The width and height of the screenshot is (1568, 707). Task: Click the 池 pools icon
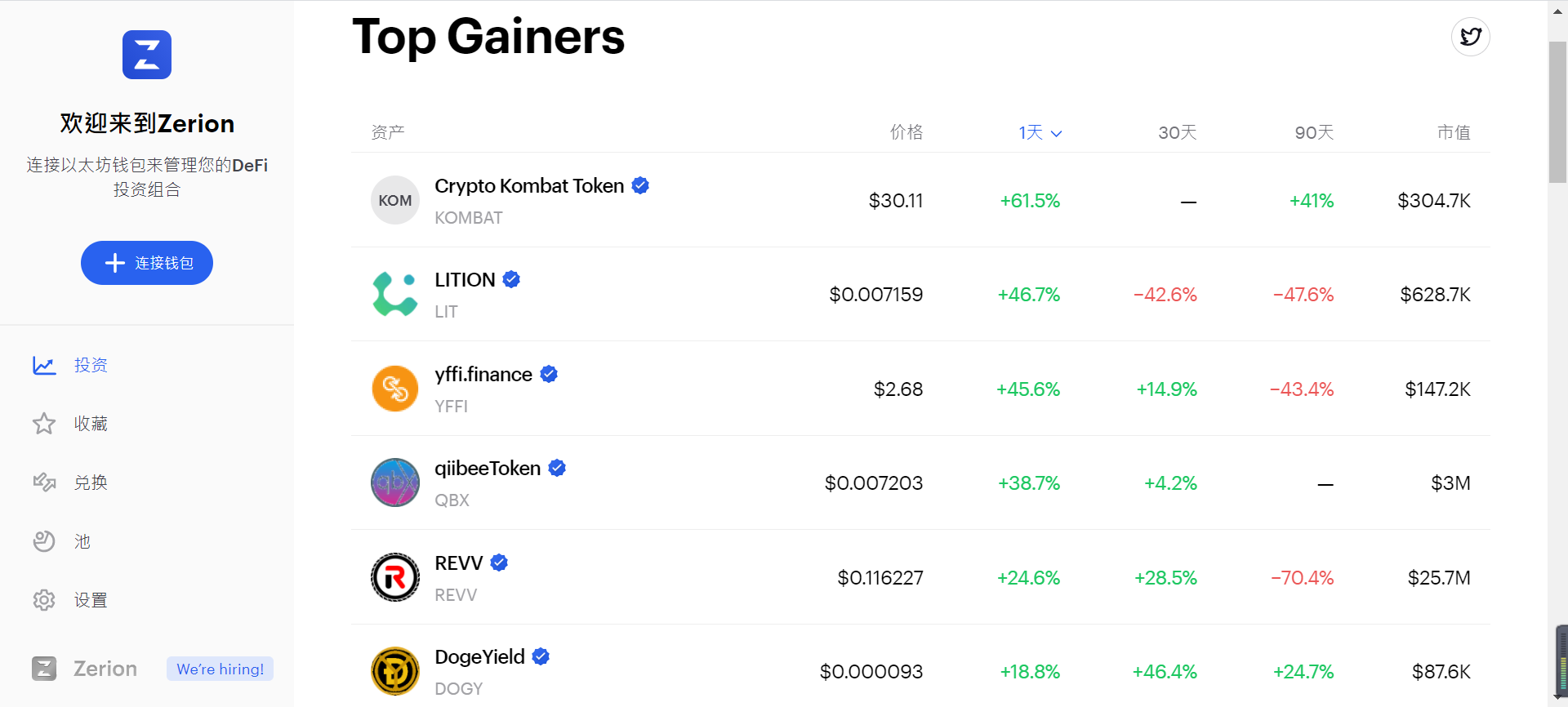[x=44, y=541]
